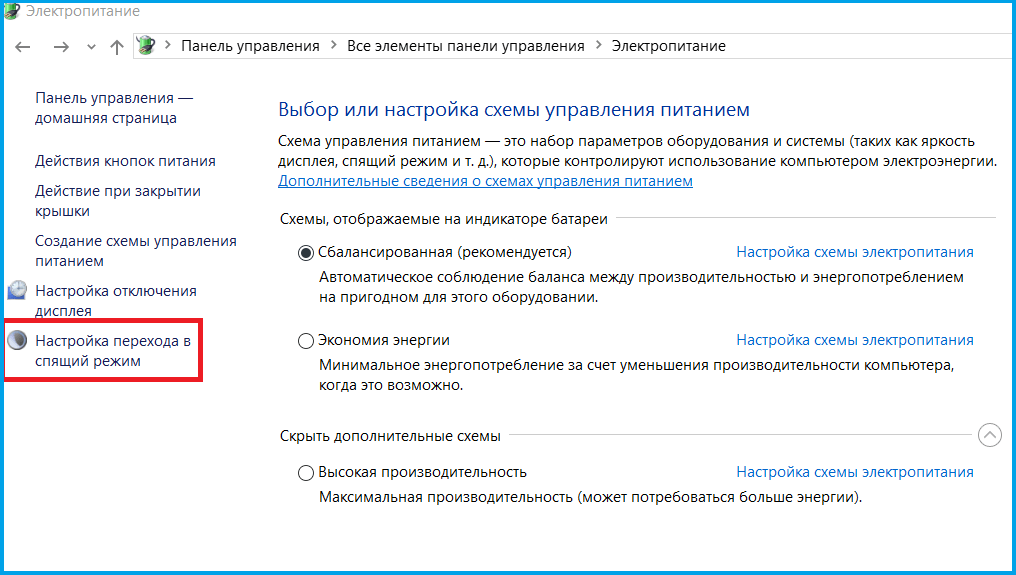Go to the Панель управления breadcrumb
Screen dimensions: 1016x575
click(250, 46)
